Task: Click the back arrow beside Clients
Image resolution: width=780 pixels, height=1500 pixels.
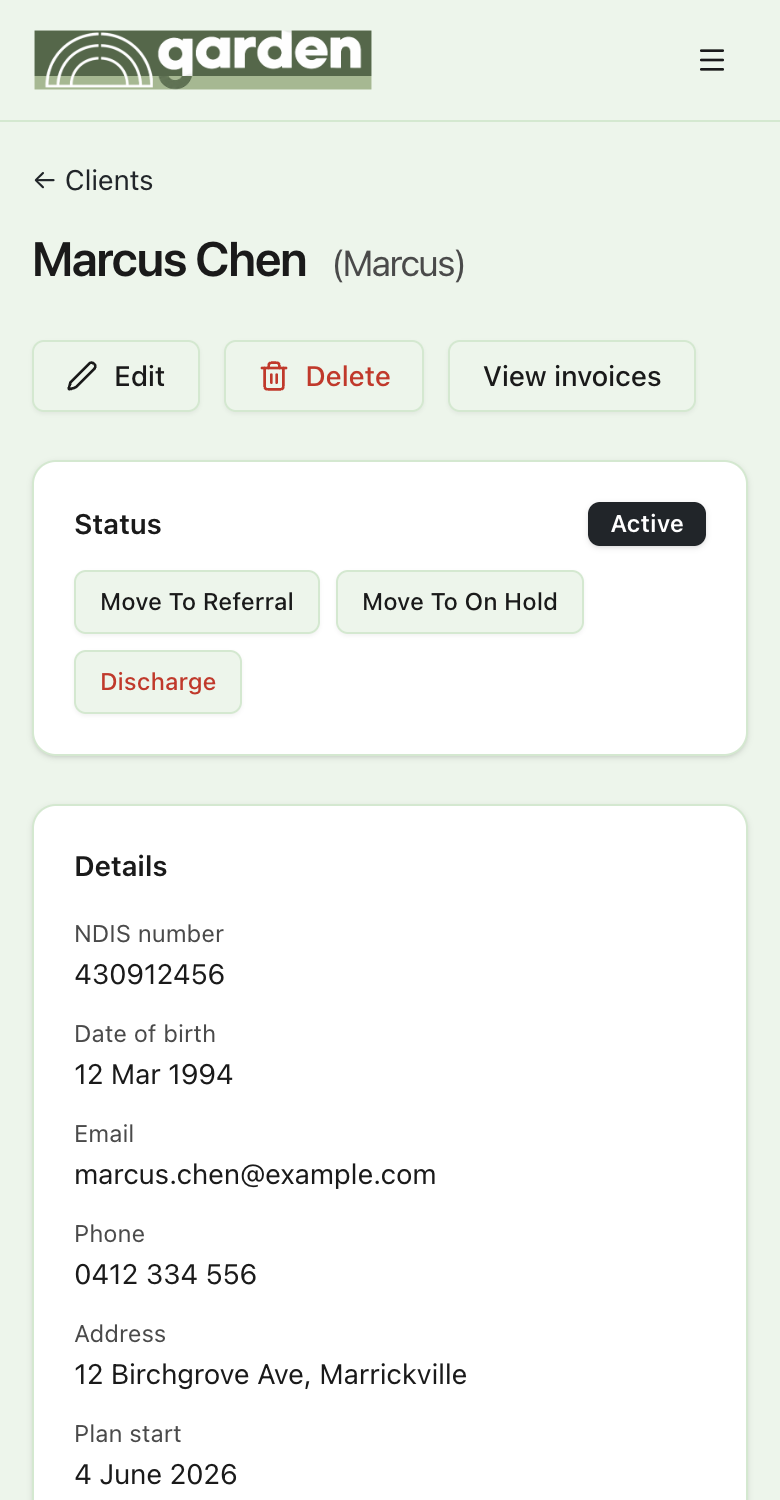Action: point(44,180)
